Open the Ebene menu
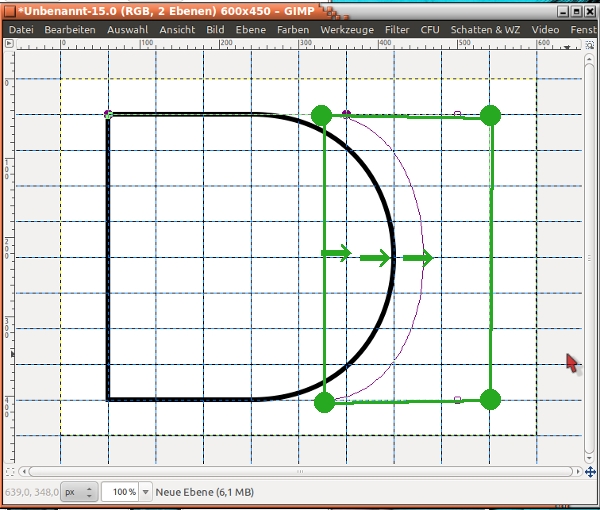Screen dimensions: 600x510 pyautogui.click(x=251, y=30)
